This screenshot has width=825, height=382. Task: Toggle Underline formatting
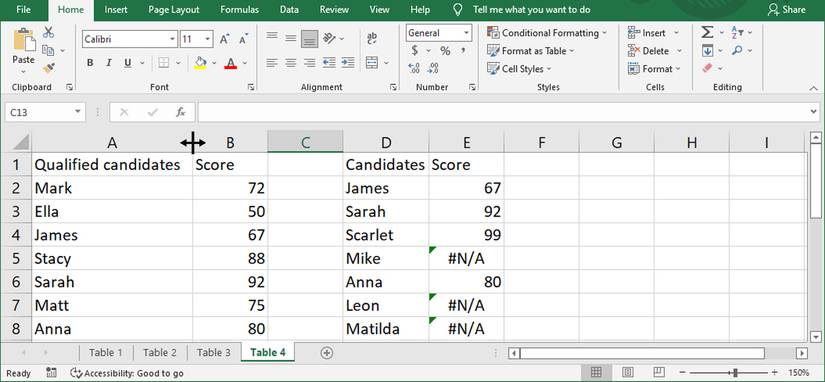click(127, 63)
